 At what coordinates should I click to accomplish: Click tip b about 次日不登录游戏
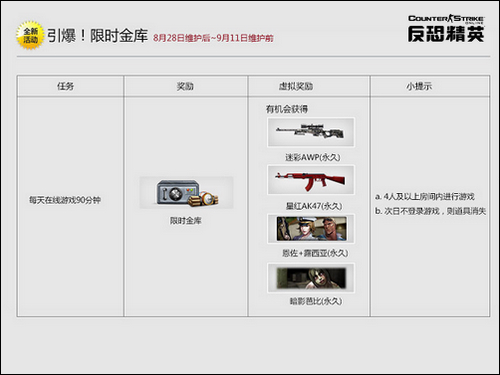tap(430, 211)
